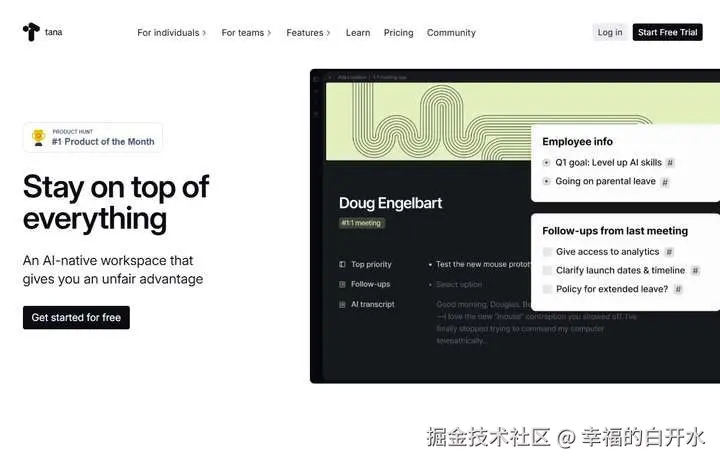This screenshot has width=720, height=463.
Task: Click the Top priority field icon
Action: pos(342,264)
